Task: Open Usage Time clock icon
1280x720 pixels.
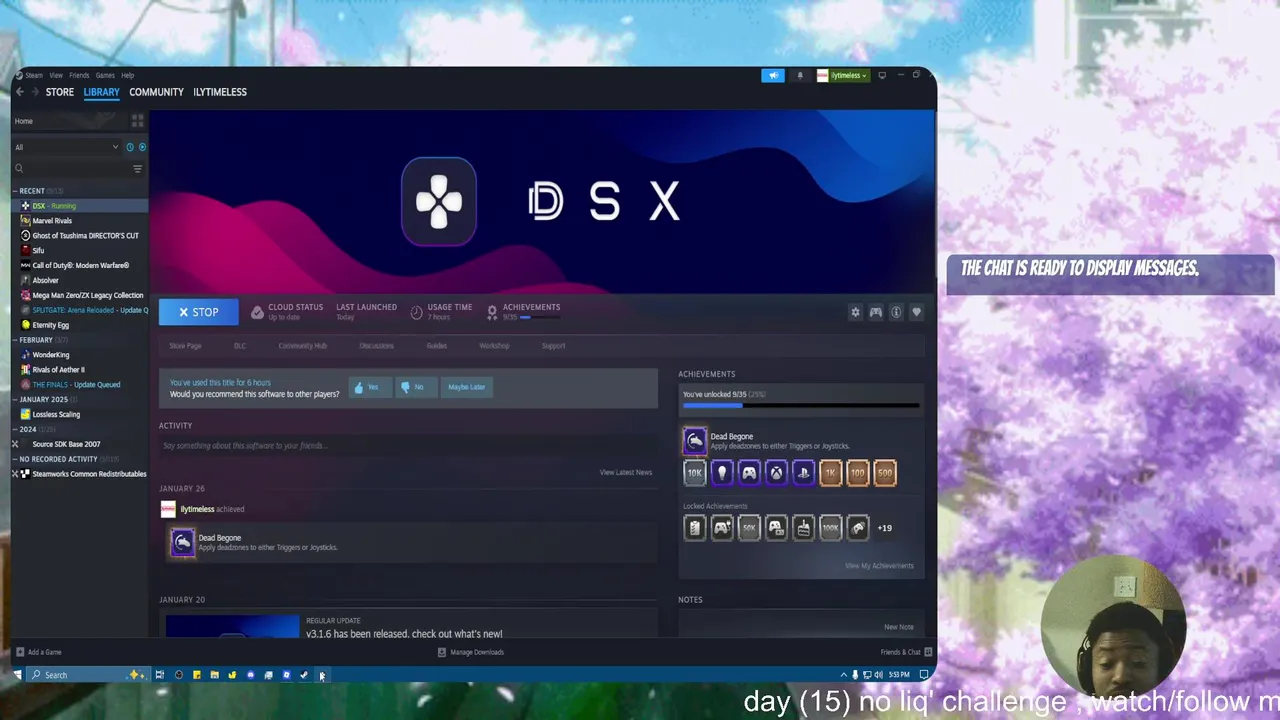Action: point(417,312)
